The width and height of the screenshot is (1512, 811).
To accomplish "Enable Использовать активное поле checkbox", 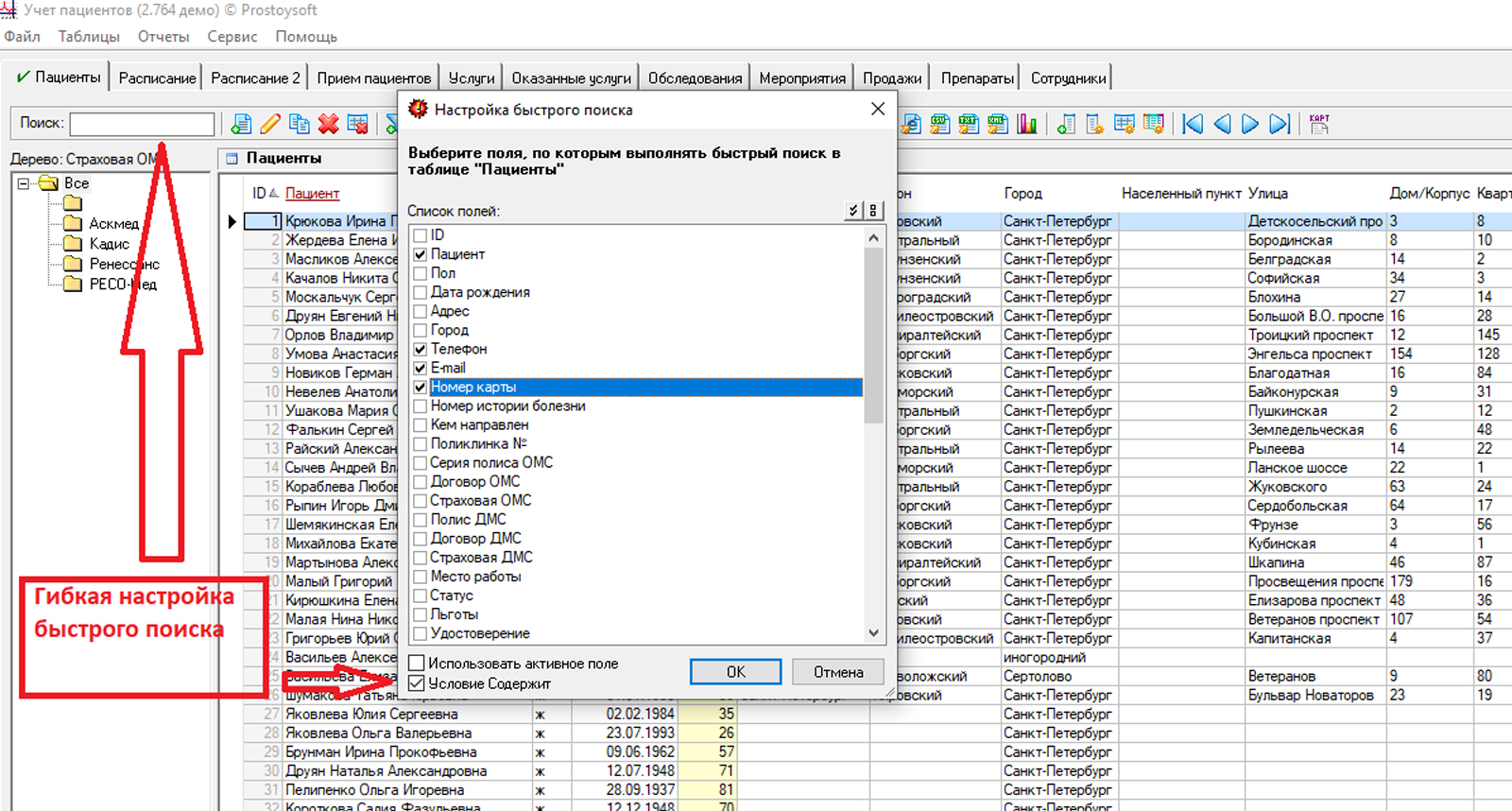I will point(416,664).
